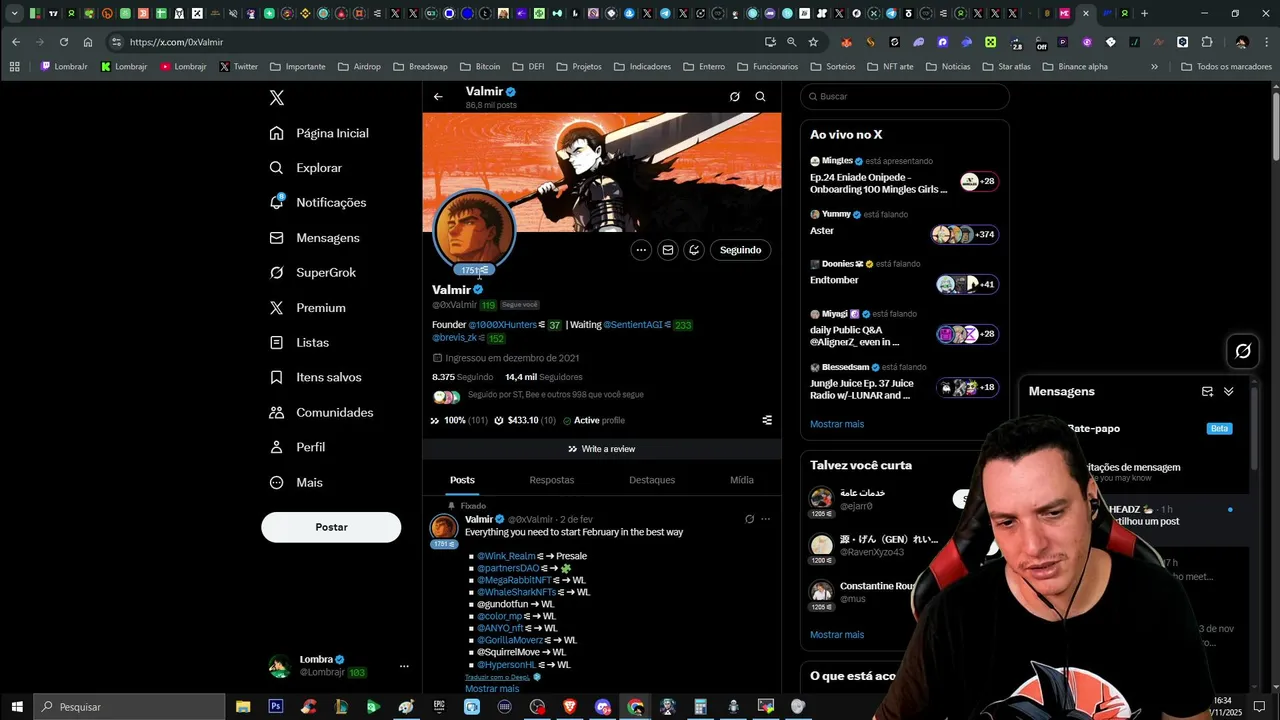Open Premium in the sidebar
1280x720 pixels.
[307, 308]
